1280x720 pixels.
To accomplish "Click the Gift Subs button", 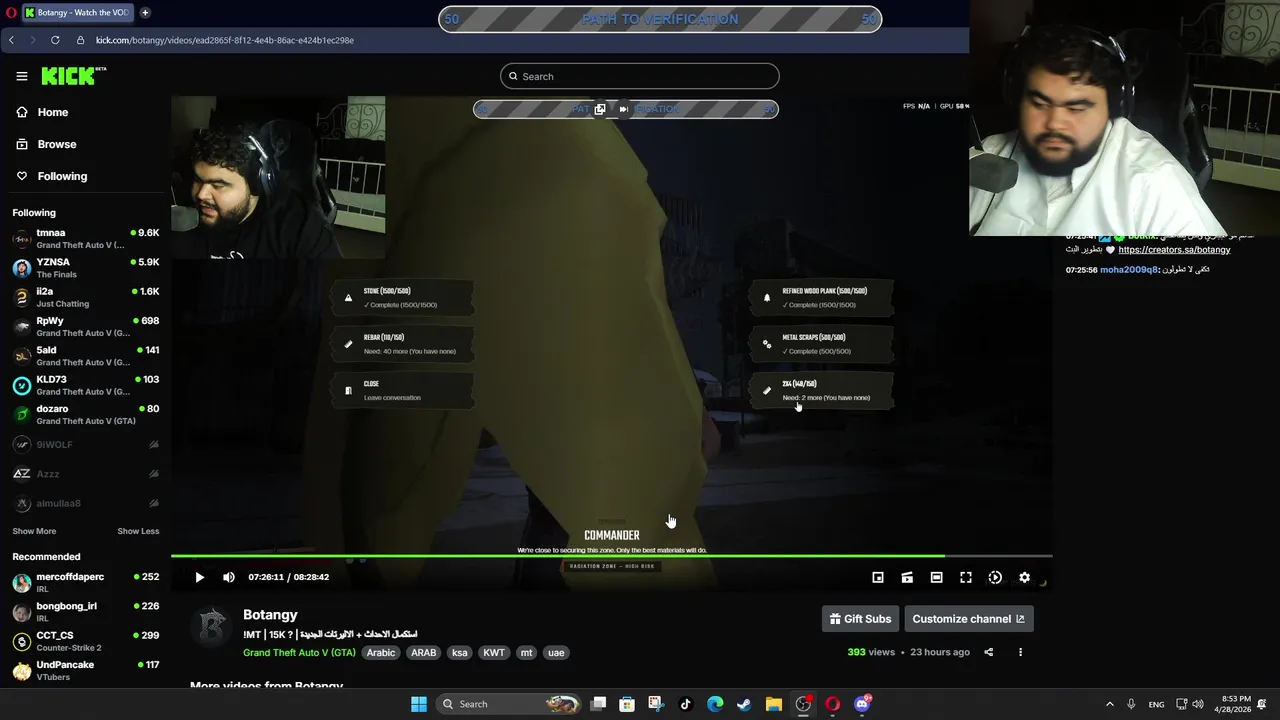I will tap(860, 619).
